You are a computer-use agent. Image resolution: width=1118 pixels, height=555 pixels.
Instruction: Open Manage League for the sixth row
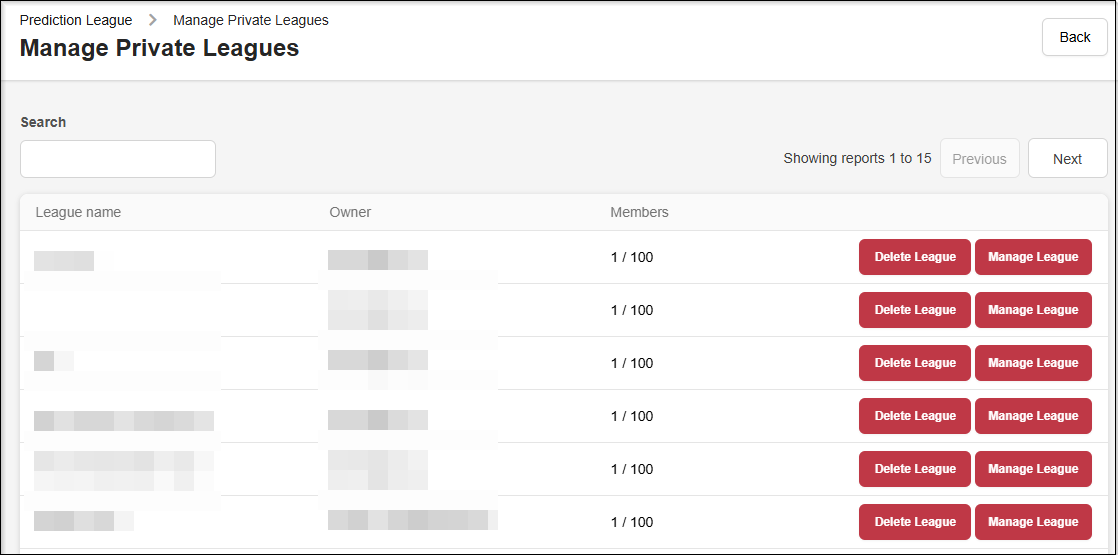(x=1033, y=522)
